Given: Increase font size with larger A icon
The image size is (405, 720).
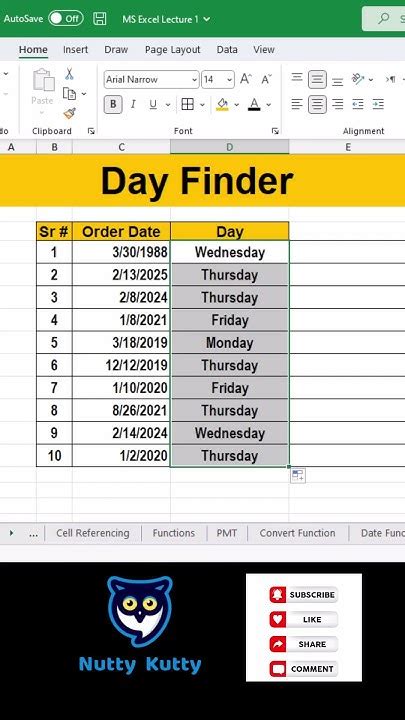Looking at the screenshot, I should [246, 79].
